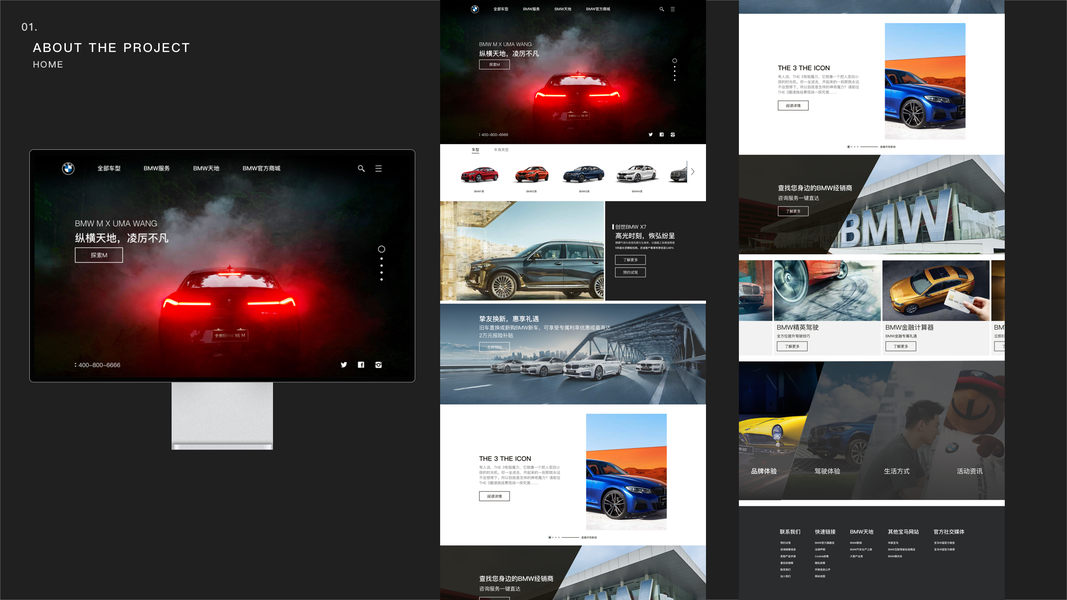
Task: Click 了解更多 under BMW金融计算器 card
Action: 900,346
